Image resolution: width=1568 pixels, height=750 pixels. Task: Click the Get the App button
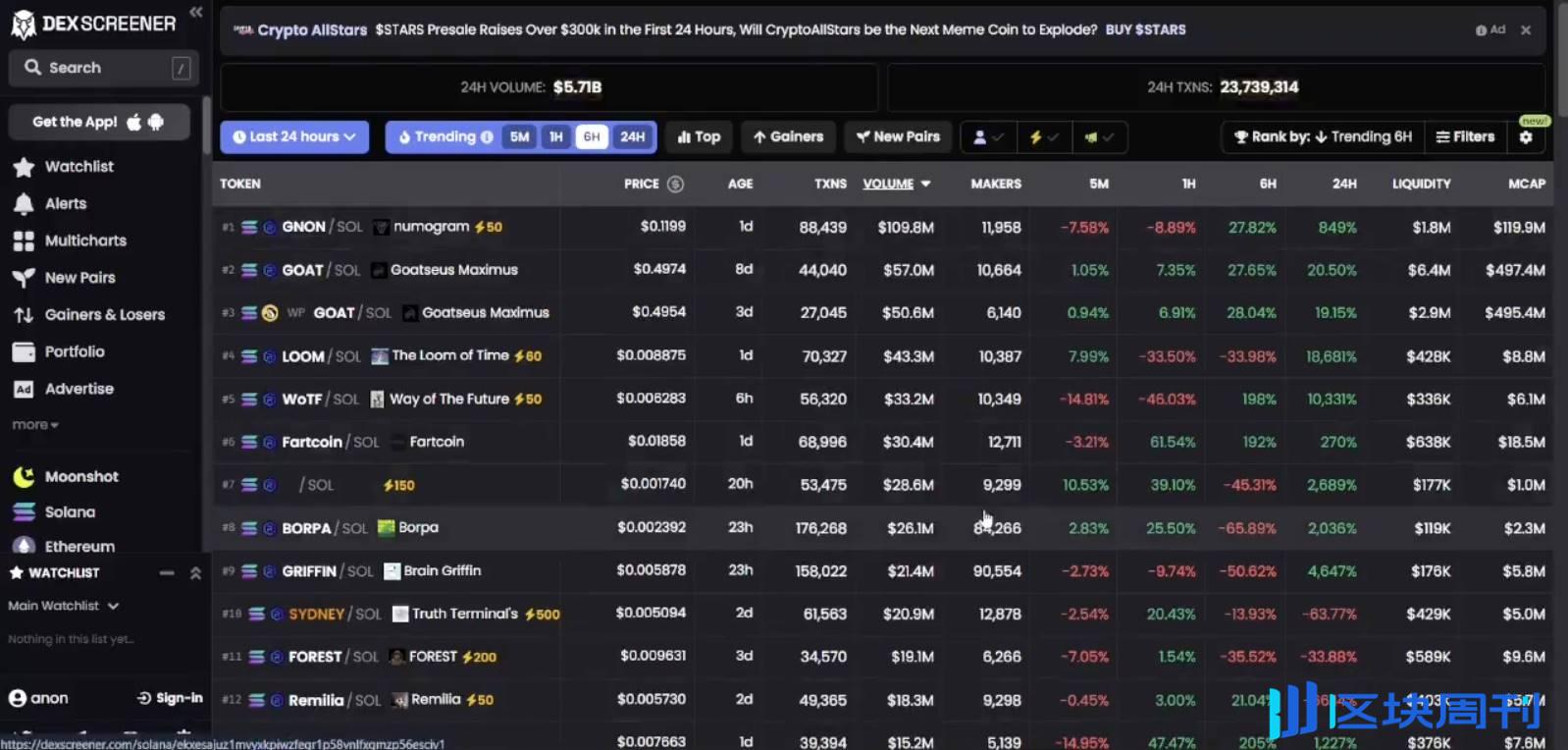99,122
